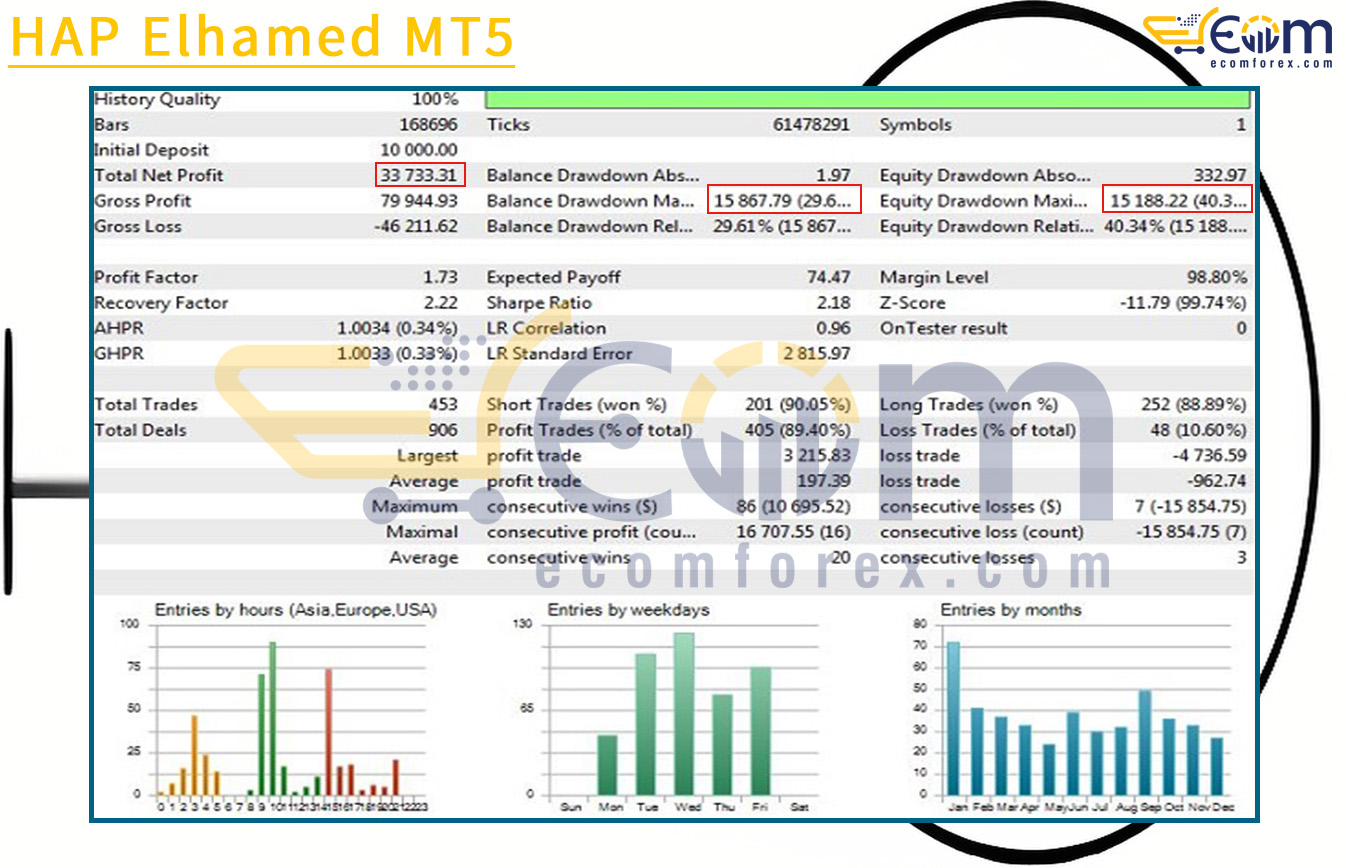Click the ecomforex.com logo at top right
Image resolution: width=1346 pixels, height=868 pixels.
click(1238, 39)
